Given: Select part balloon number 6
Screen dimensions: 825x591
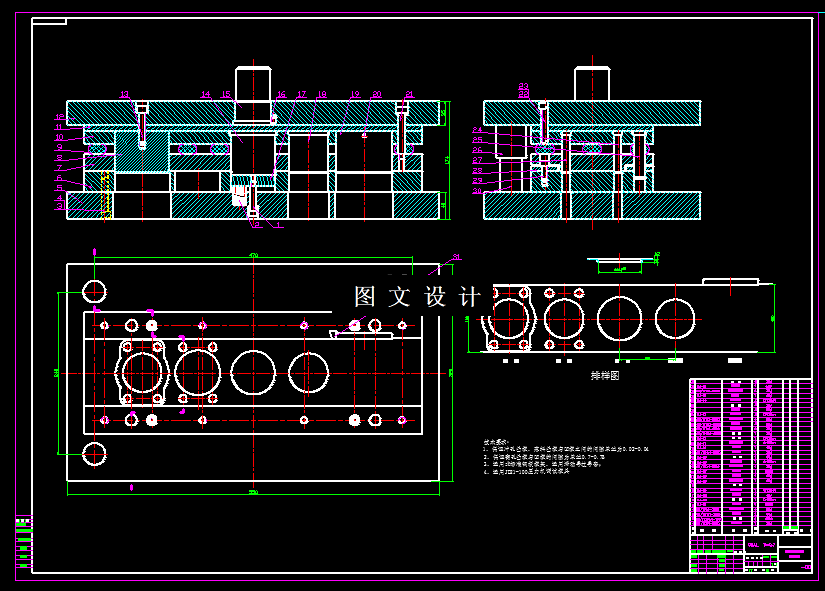Looking at the screenshot, I should 59,178.
